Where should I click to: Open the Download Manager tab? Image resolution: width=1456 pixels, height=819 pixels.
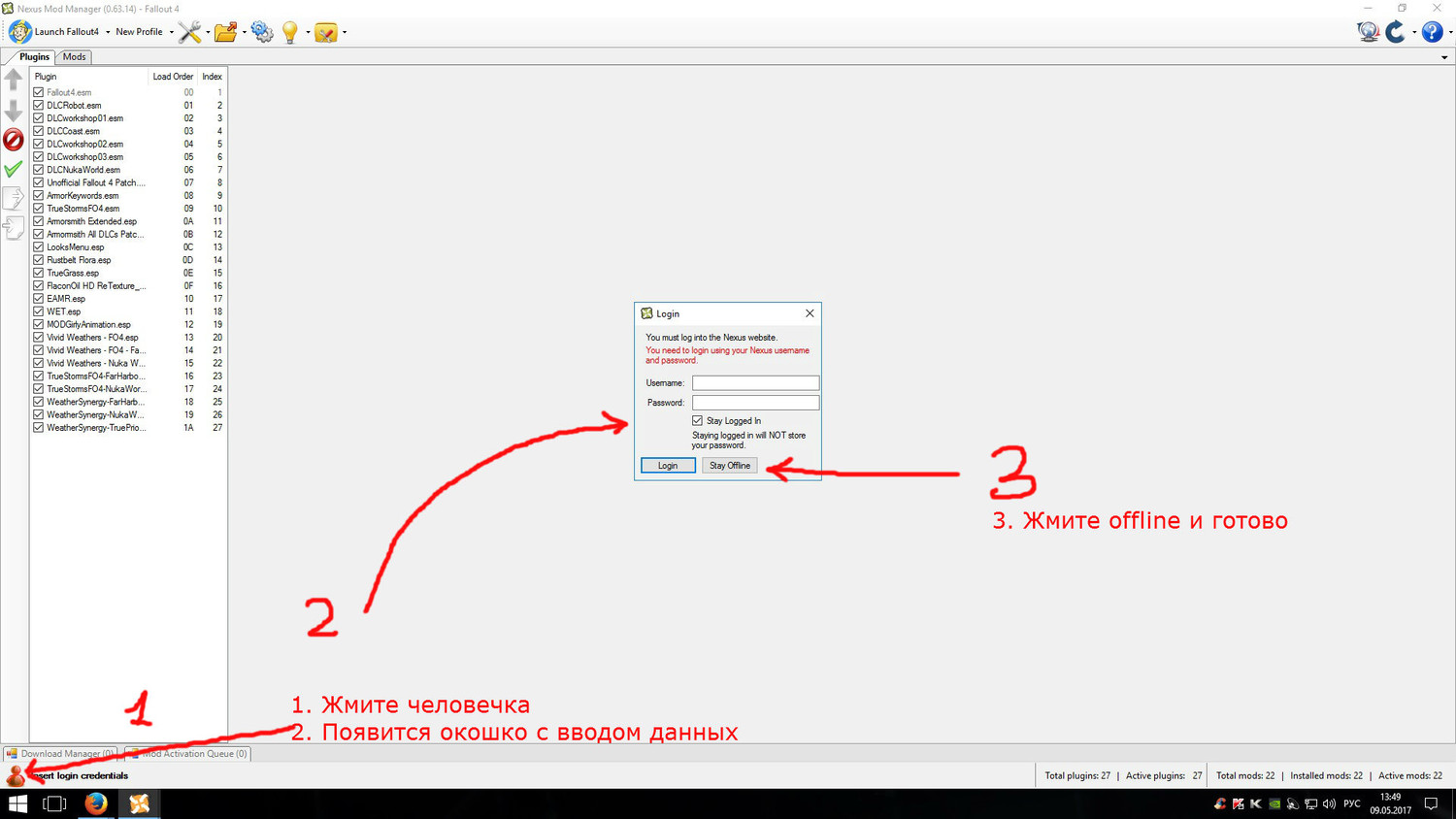click(60, 753)
